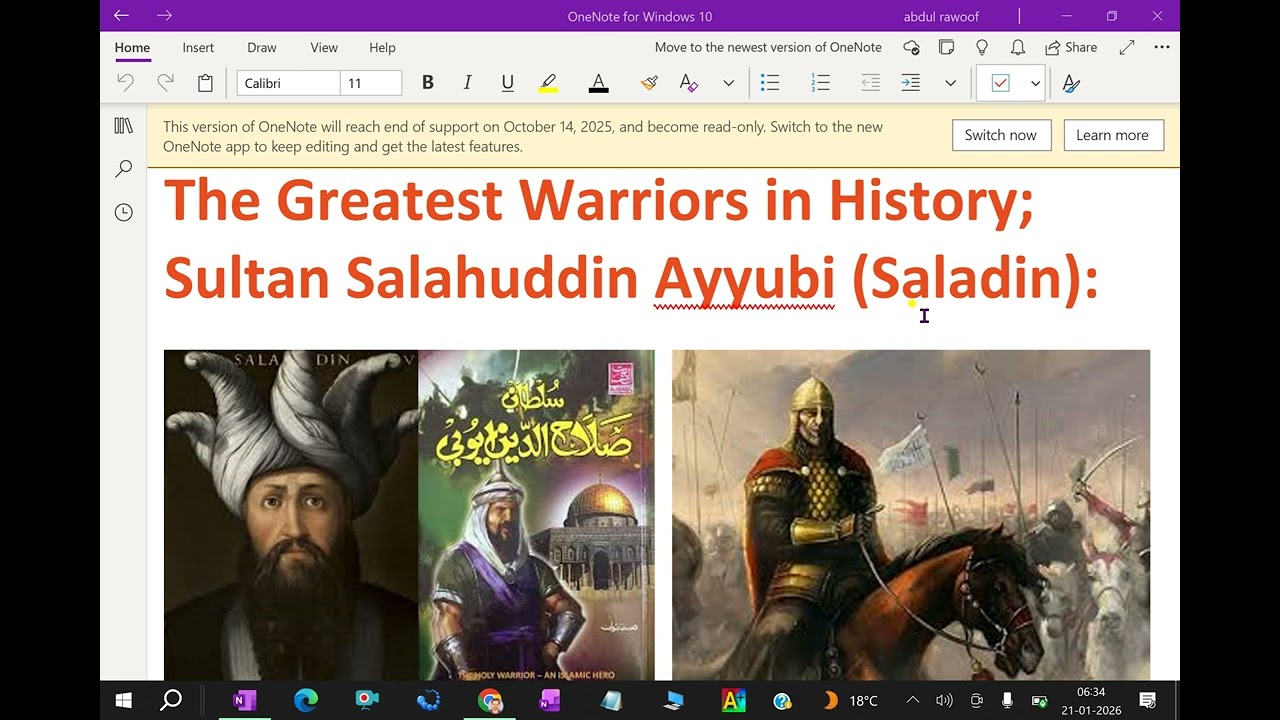Open Windows taskbar search
Viewport: 1280px width, 720px height.
[171, 701]
